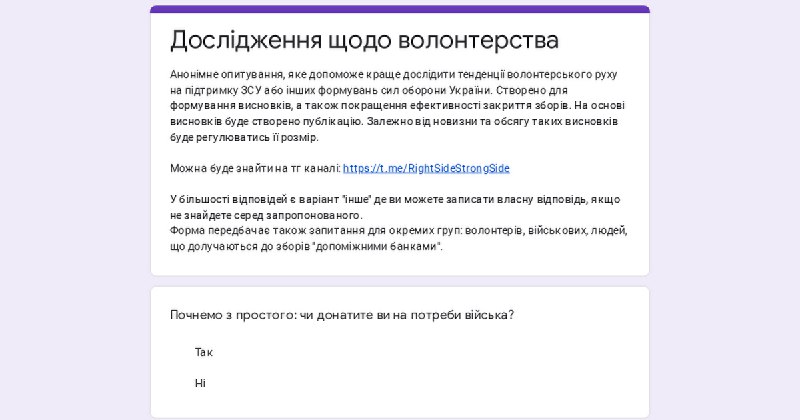This screenshot has width=800, height=420.
Task: Click the sentence starting "Форма передбачає також"
Action: (398, 238)
